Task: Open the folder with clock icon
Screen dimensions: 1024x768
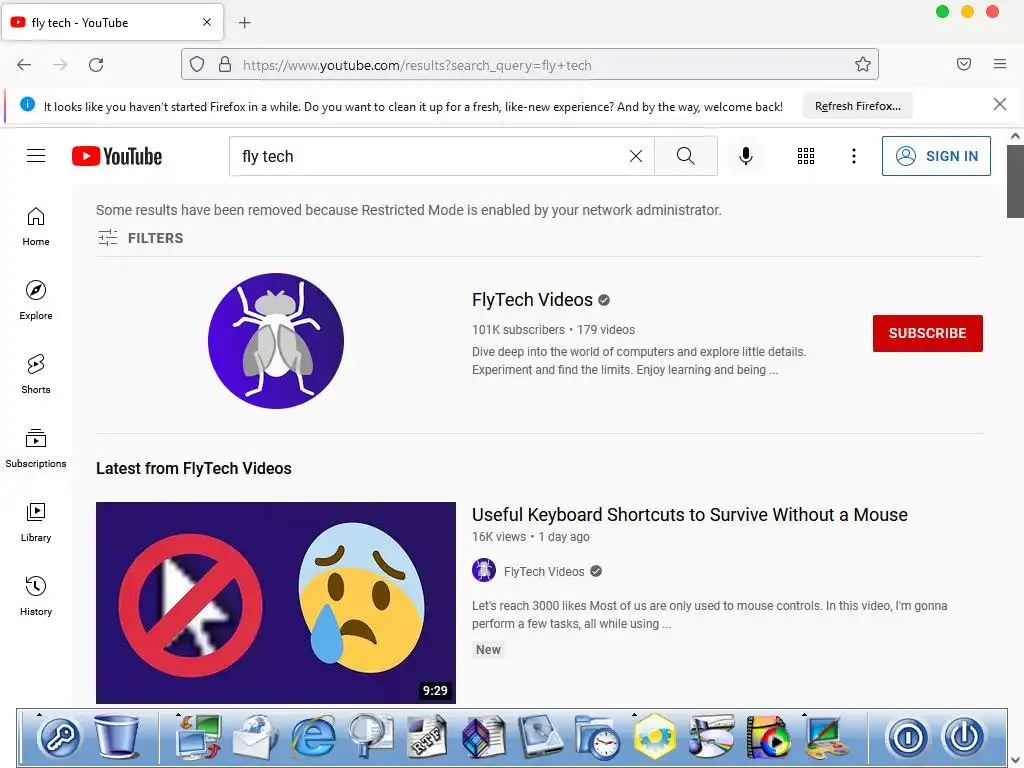Action: tap(597, 738)
